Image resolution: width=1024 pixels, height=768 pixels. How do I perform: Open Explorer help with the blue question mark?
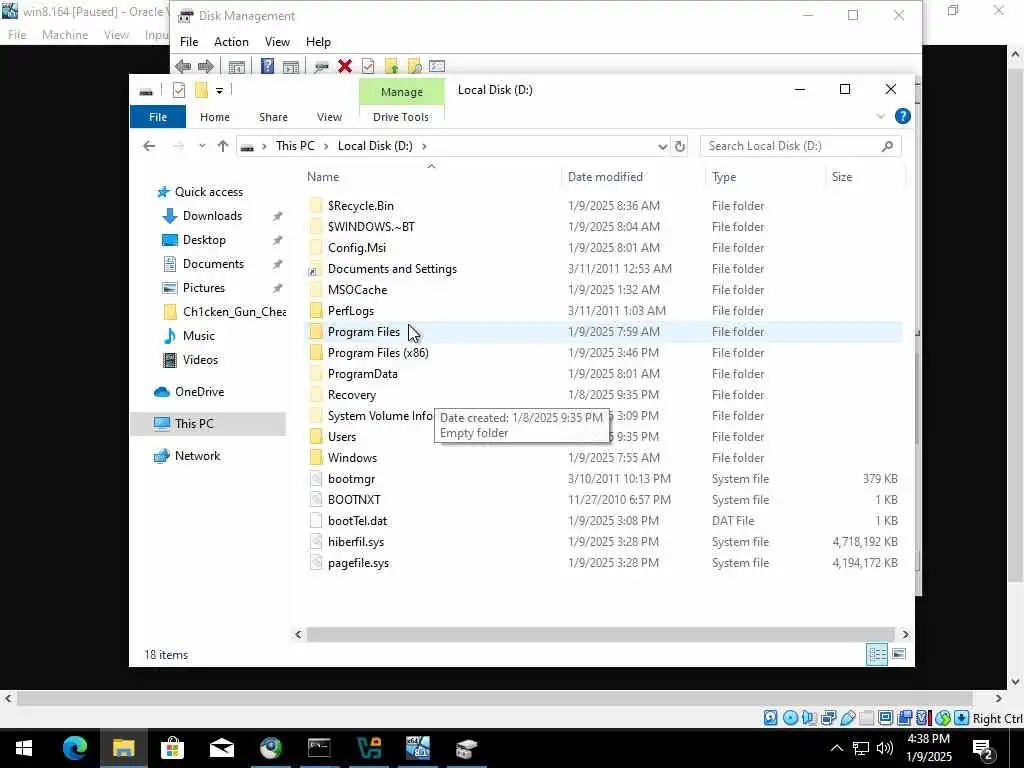[903, 116]
